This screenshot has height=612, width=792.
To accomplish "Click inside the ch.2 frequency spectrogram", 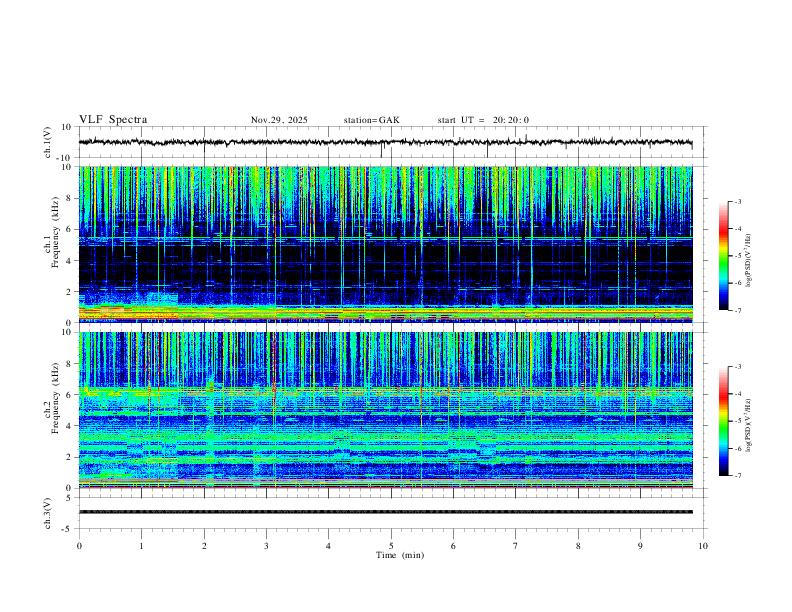I will 385,410.
